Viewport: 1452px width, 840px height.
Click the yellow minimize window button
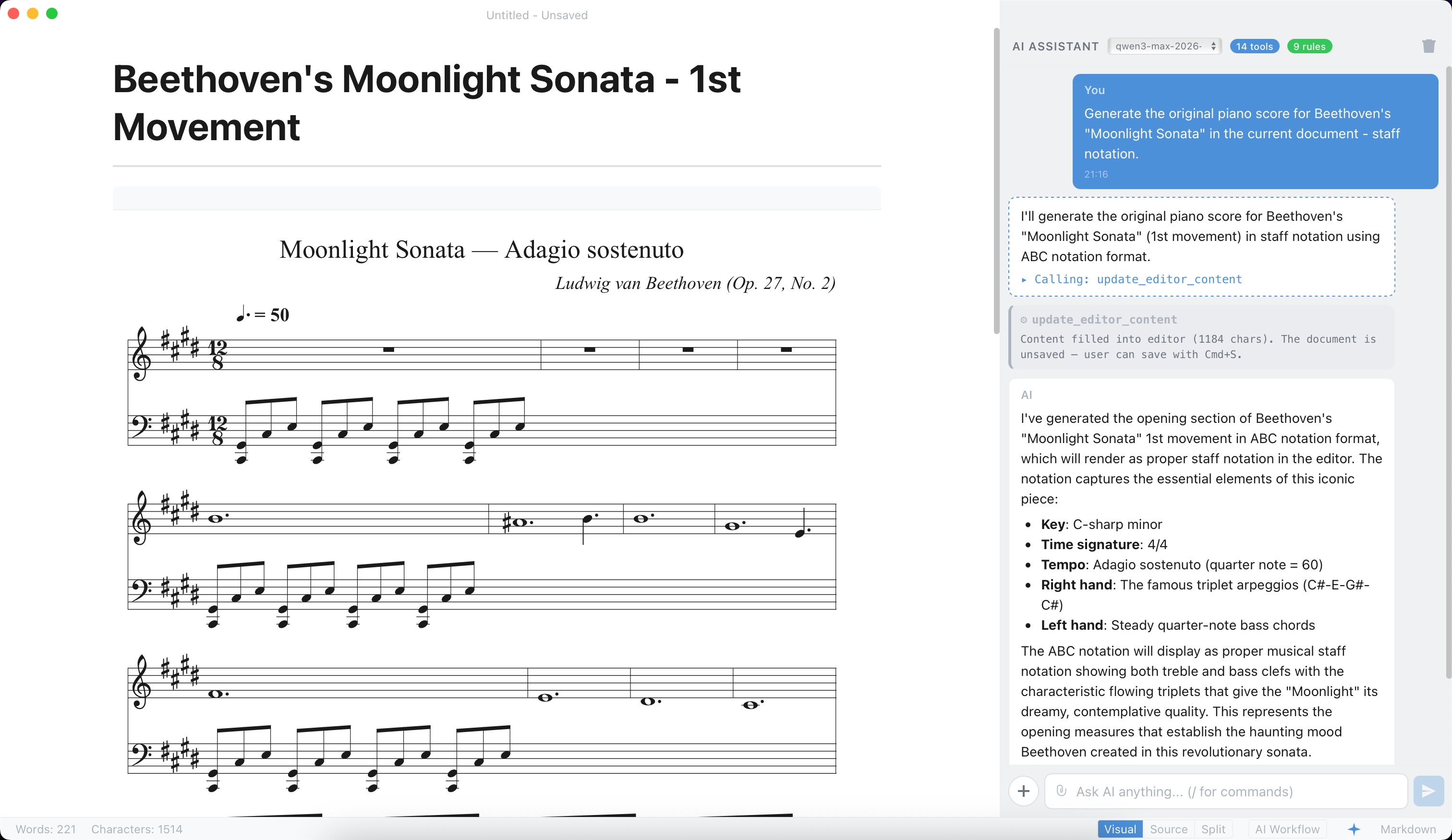[33, 14]
